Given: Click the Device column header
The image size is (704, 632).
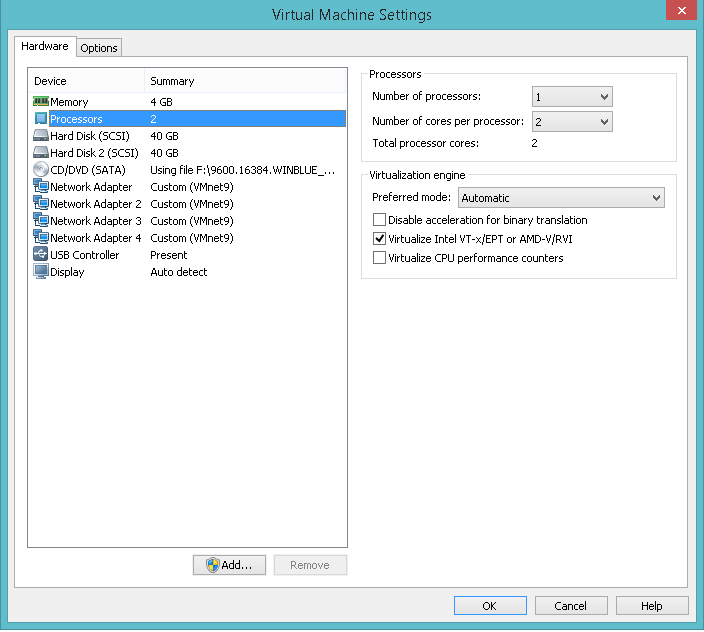Looking at the screenshot, I should (x=86, y=81).
